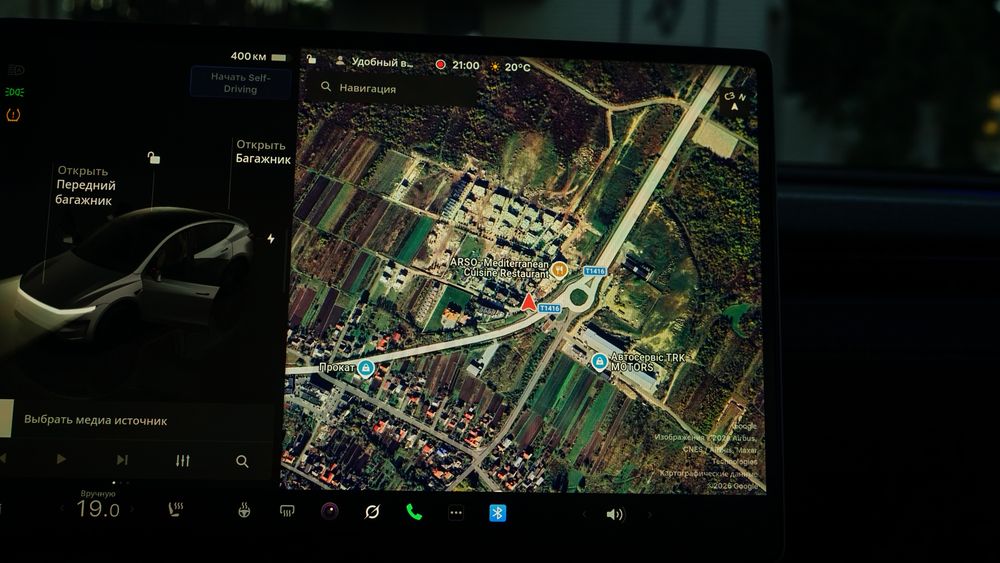Screen dimensions: 1000x563
Task: Toggle the door lock icon above the car
Action: [x=154, y=157]
